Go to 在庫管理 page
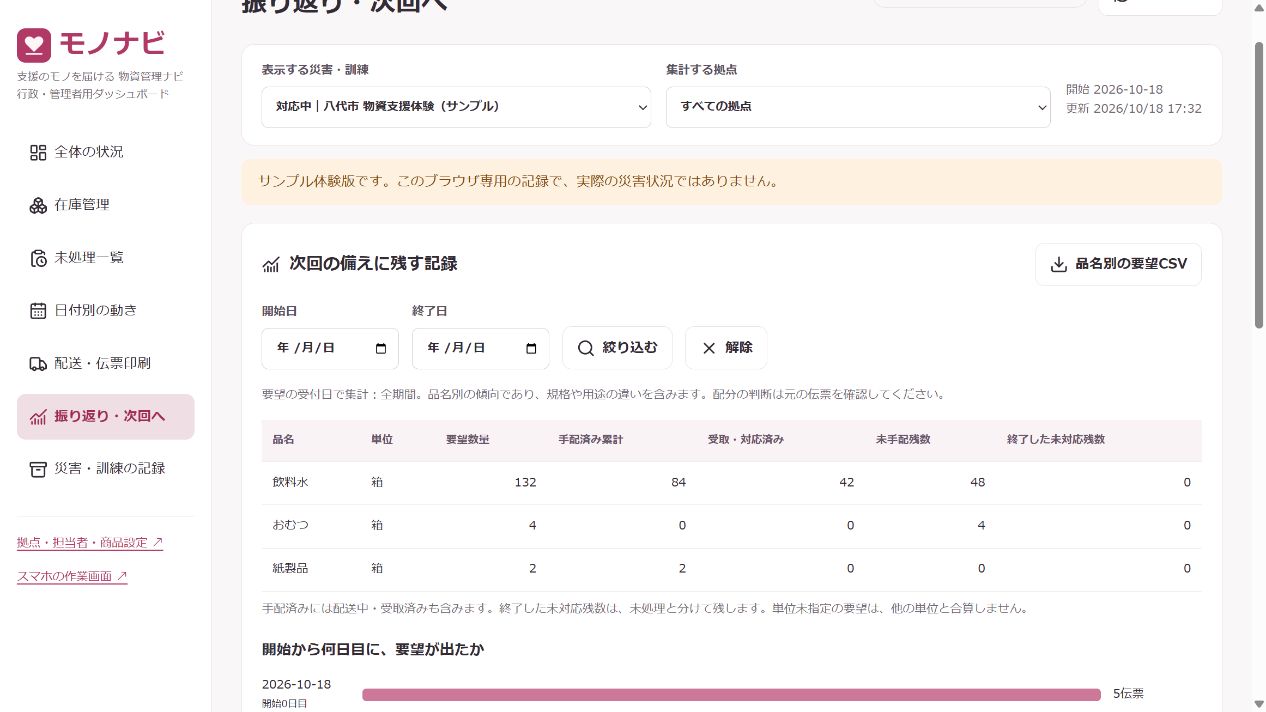 coord(105,205)
